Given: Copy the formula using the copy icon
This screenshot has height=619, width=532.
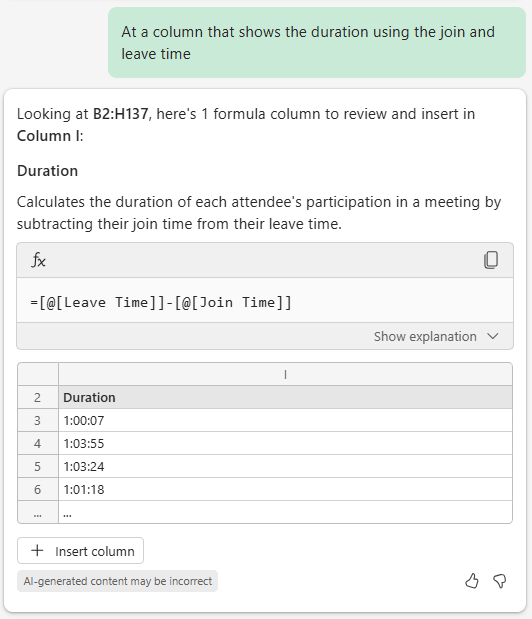Looking at the screenshot, I should (491, 260).
